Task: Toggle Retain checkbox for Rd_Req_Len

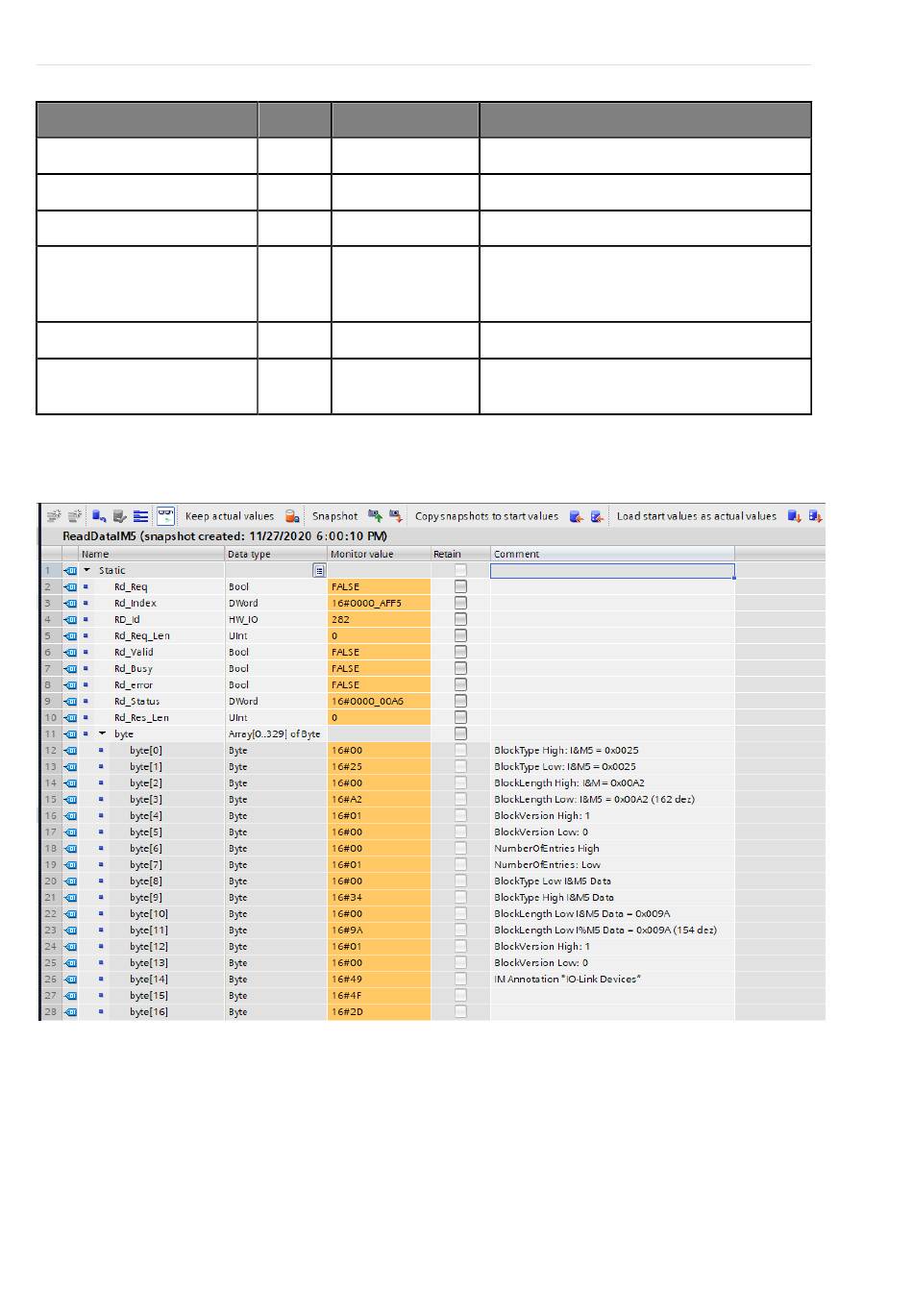Action: 460,635
